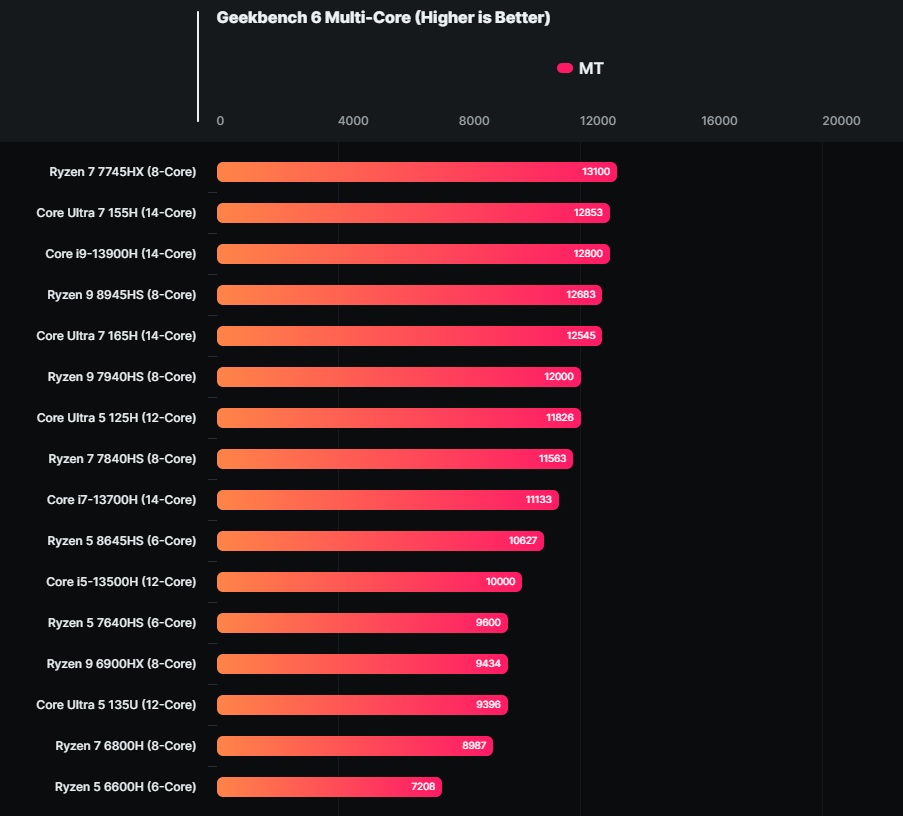This screenshot has width=903, height=816.
Task: Select the Ryzen 7 7840HS (8-Core) label
Action: (x=122, y=458)
